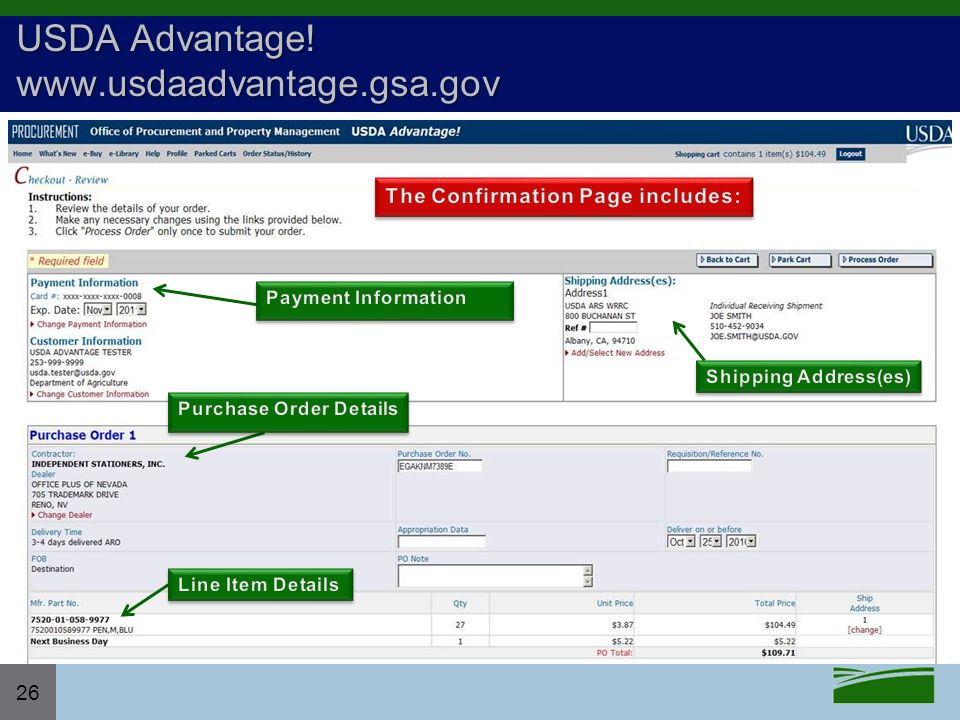
Task: Go to e-Buy menu item
Action: [x=92, y=154]
